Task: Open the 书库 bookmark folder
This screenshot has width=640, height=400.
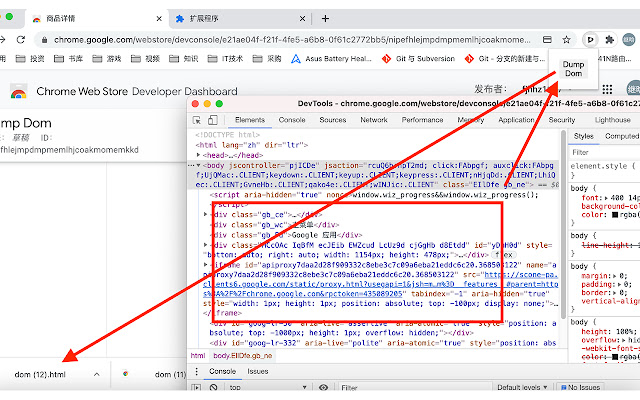Action: 69,59
